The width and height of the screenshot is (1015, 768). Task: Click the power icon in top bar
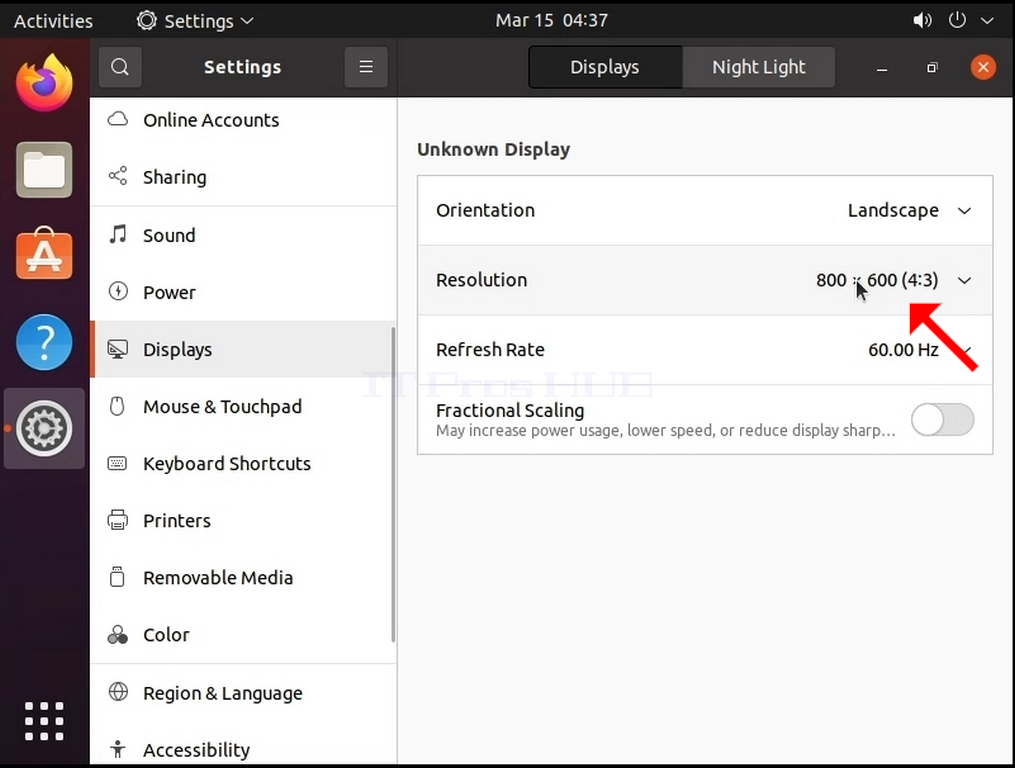[957, 20]
